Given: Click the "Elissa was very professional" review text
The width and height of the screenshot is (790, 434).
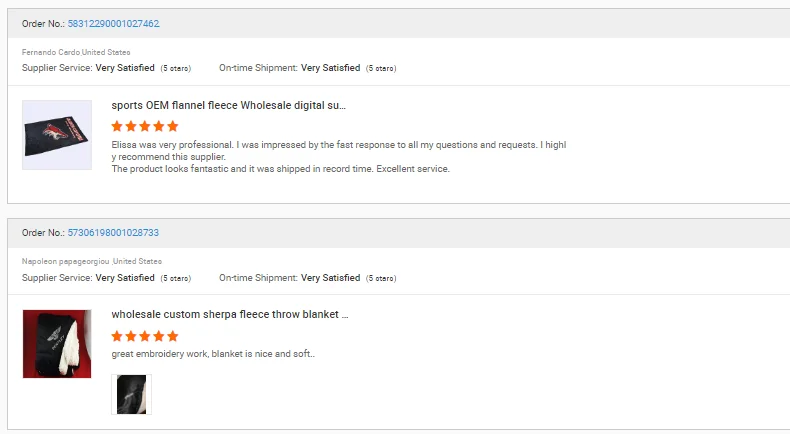Looking at the screenshot, I should [x=338, y=145].
